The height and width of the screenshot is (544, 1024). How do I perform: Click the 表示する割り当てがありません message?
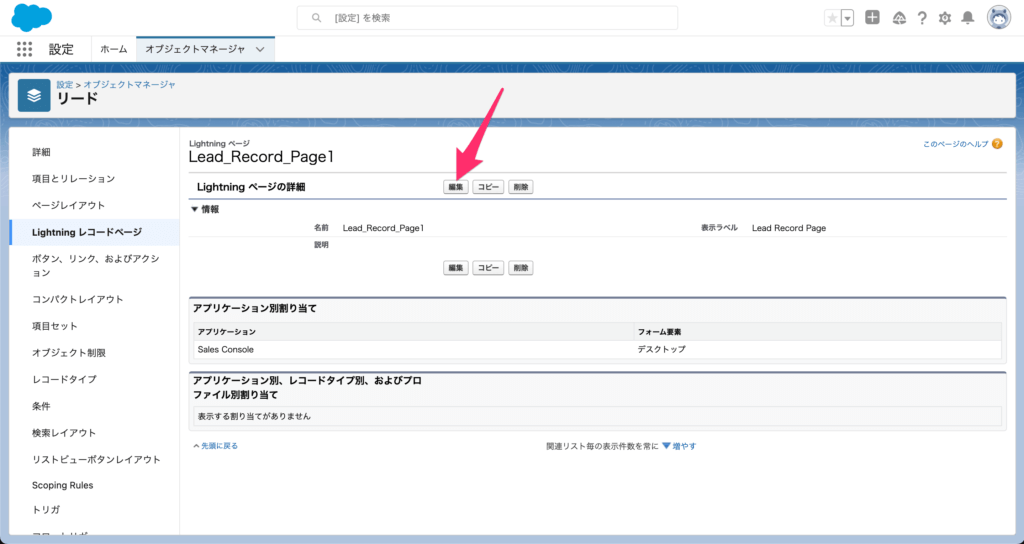tap(254, 416)
